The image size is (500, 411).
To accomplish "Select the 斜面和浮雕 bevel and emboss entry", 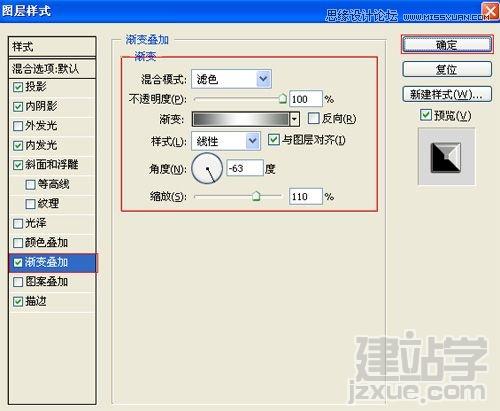I will click(53, 165).
